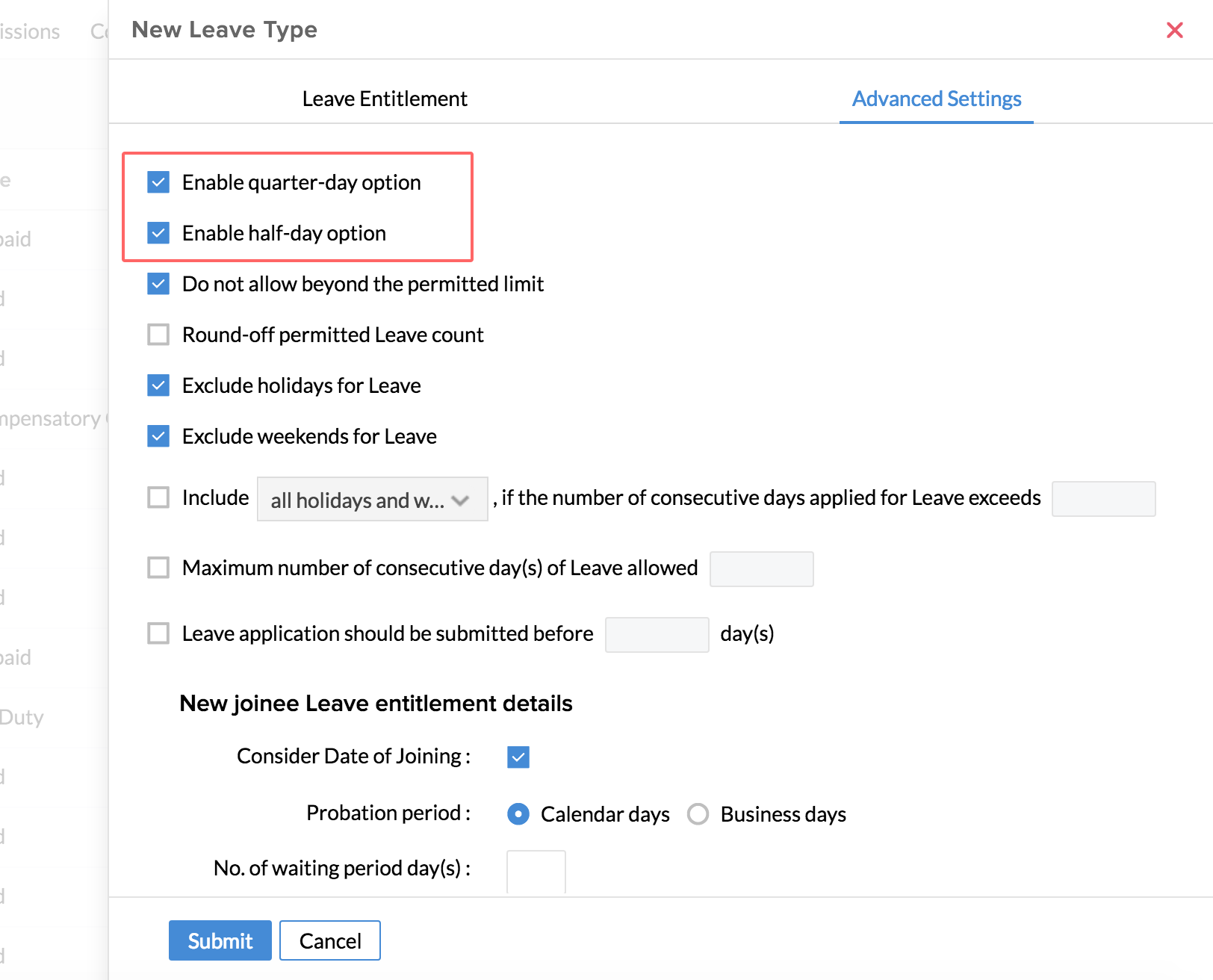Switch to the Leave Entitlement tab
The width and height of the screenshot is (1213, 980).
(385, 99)
